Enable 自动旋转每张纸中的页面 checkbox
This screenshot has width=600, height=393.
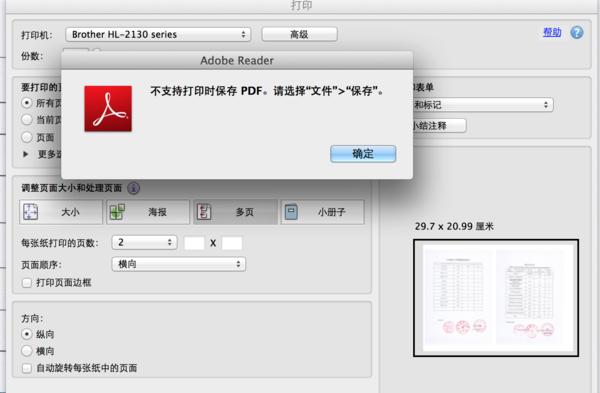[x=27, y=368]
